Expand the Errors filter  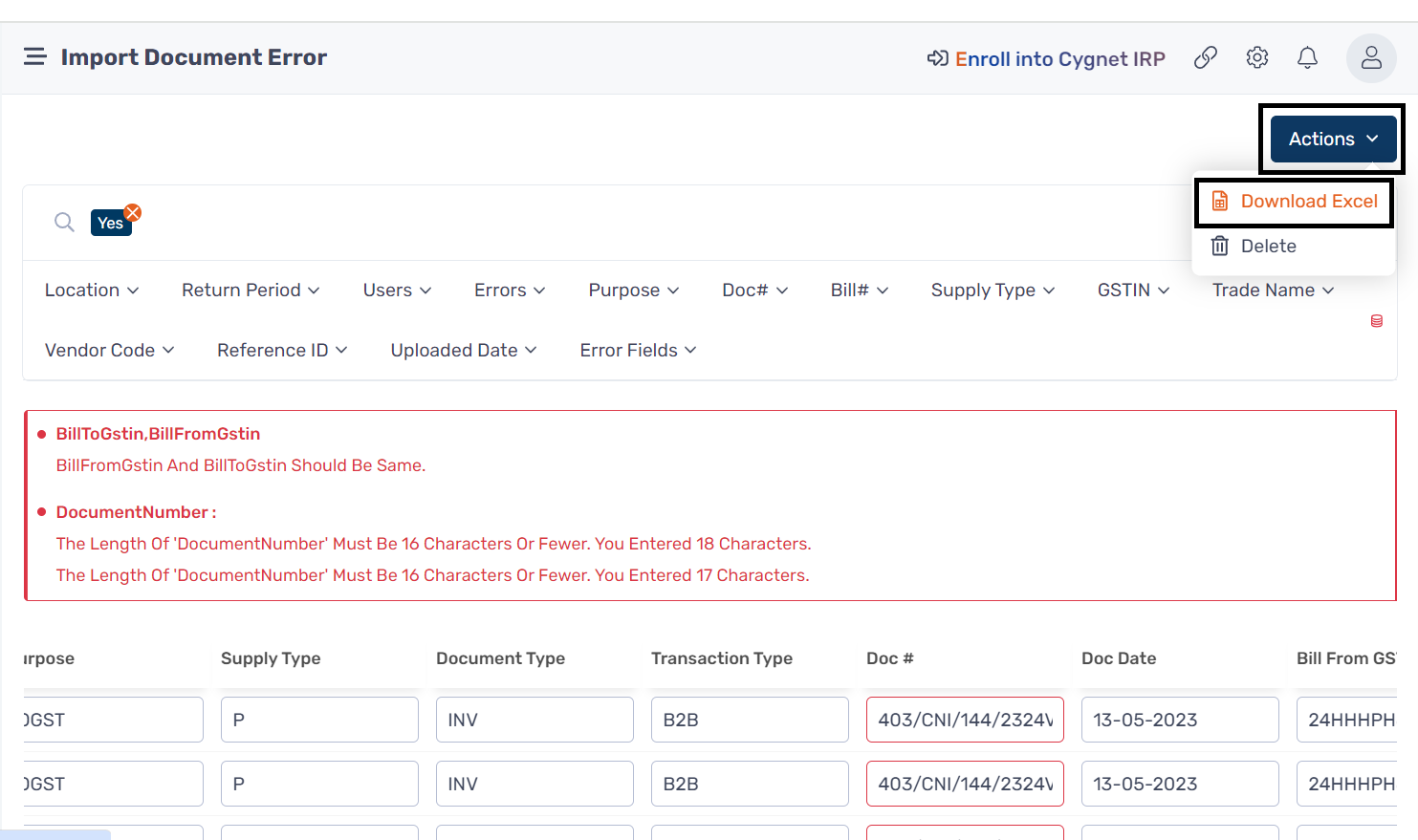point(510,291)
